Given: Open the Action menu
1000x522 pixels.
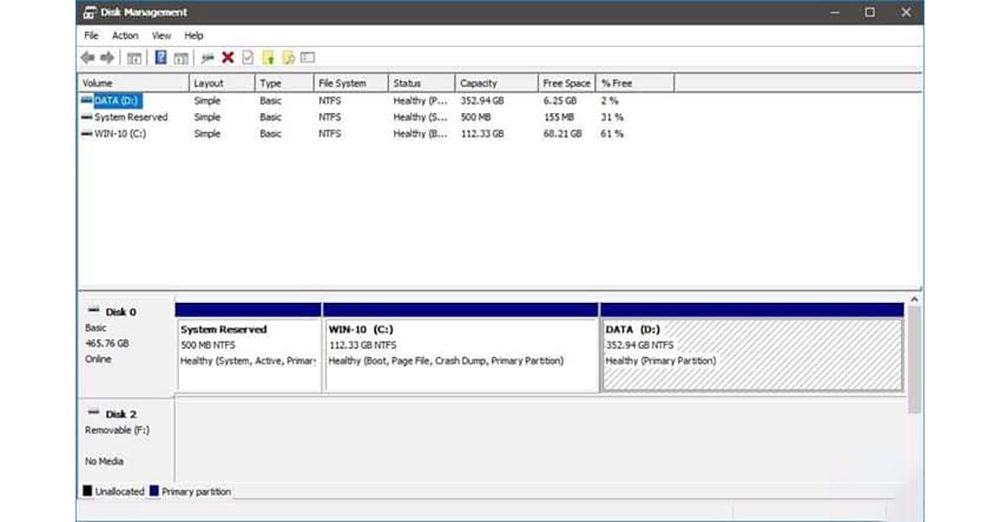Looking at the screenshot, I should (125, 36).
